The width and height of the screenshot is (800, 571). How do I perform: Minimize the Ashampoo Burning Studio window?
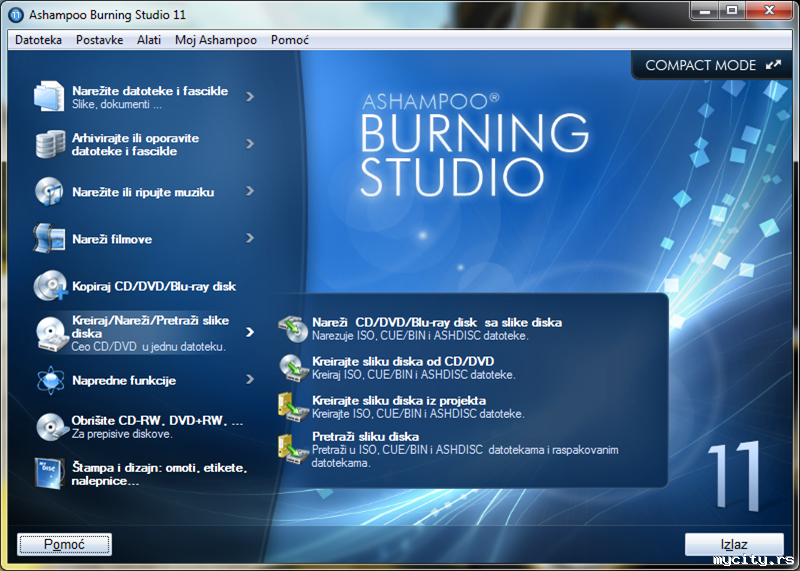pos(705,11)
